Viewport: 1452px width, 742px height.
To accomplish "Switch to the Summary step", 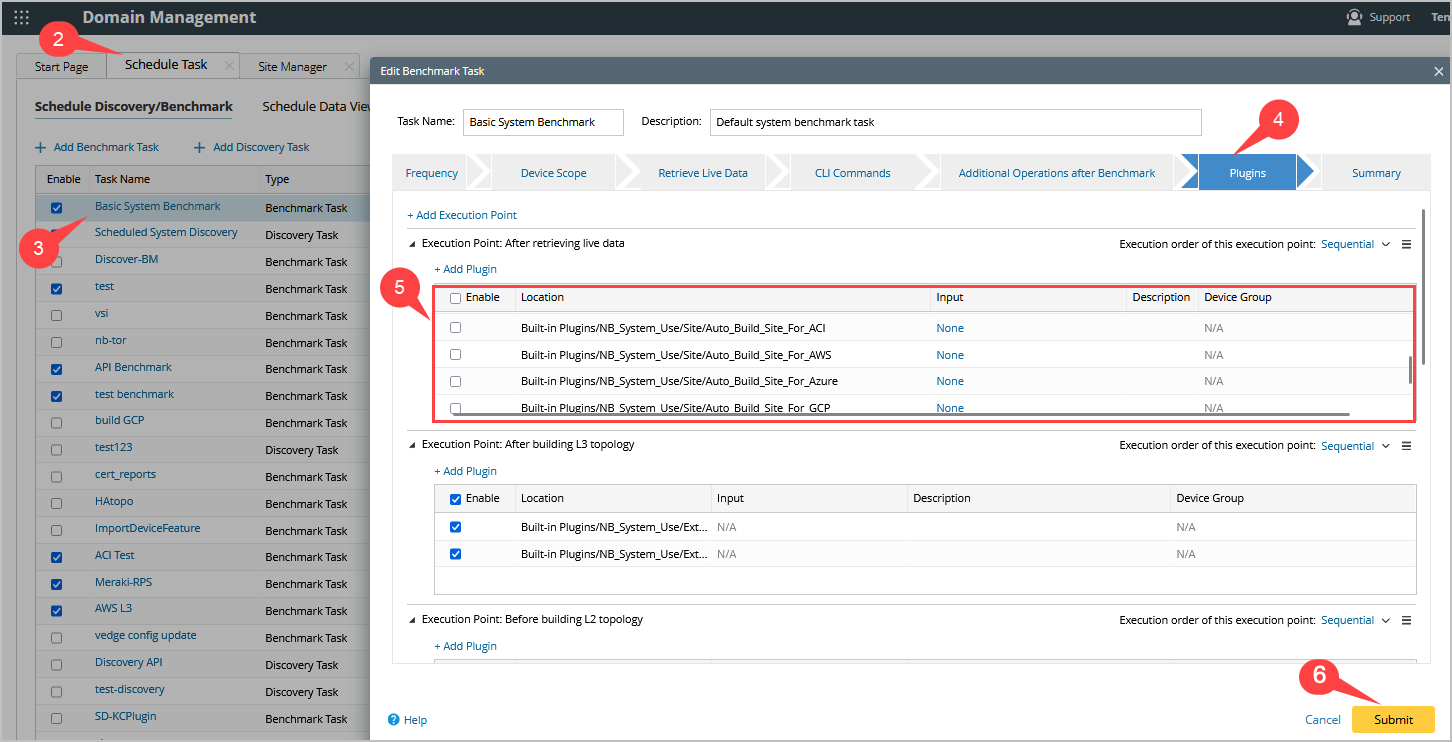I will [1375, 173].
